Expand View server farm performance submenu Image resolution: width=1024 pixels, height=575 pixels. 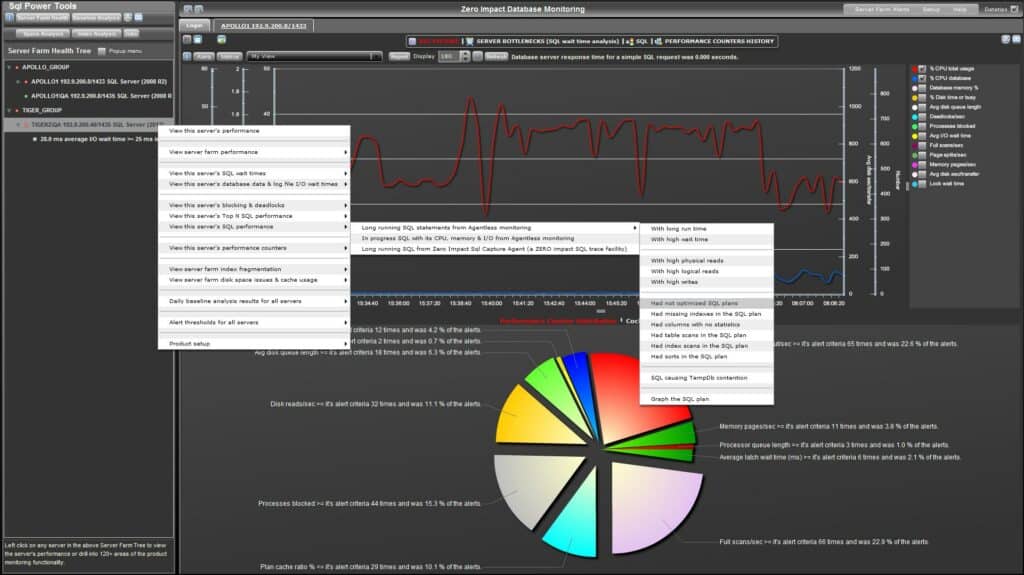[254, 152]
